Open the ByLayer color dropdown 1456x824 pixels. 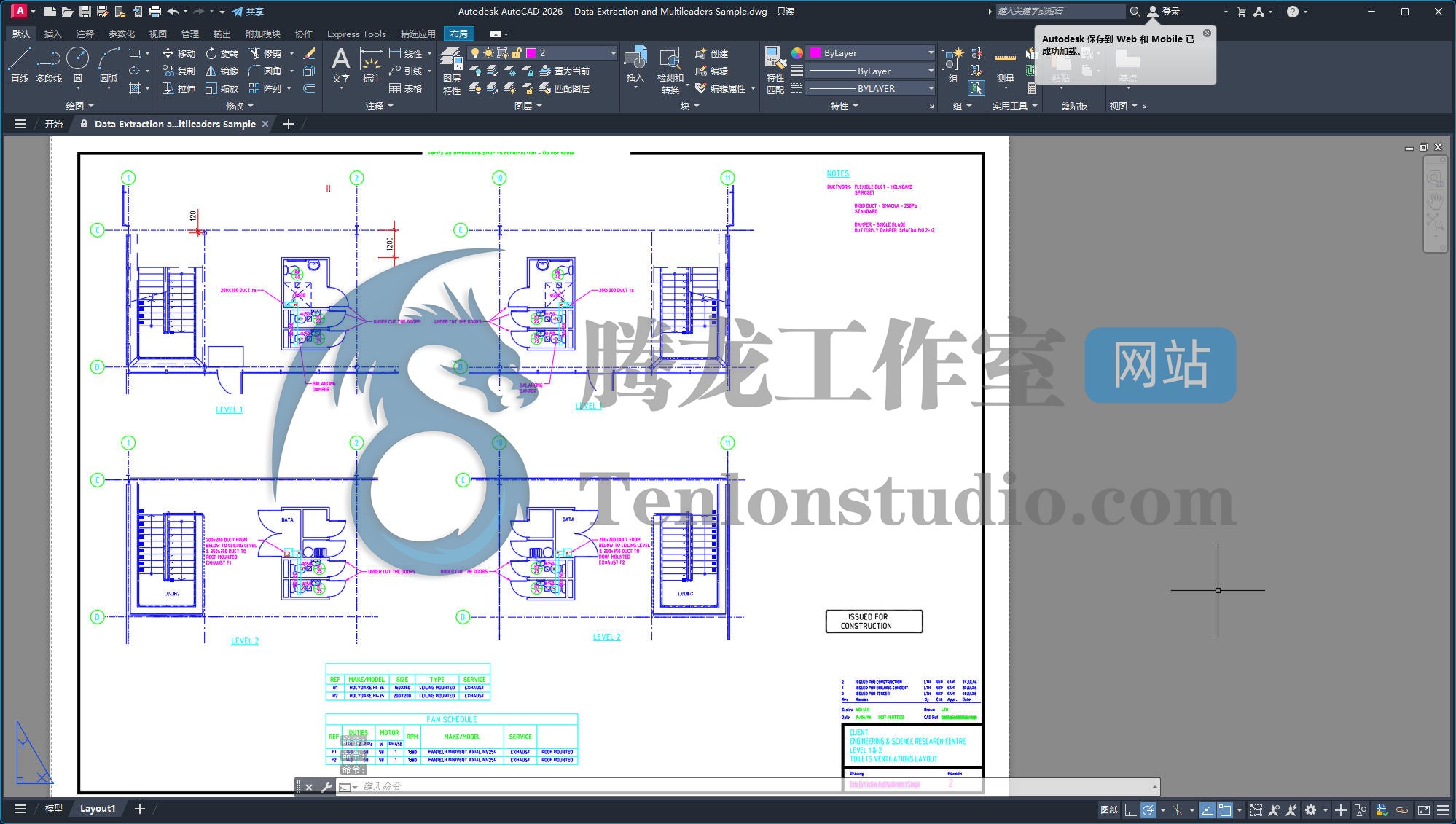click(930, 53)
